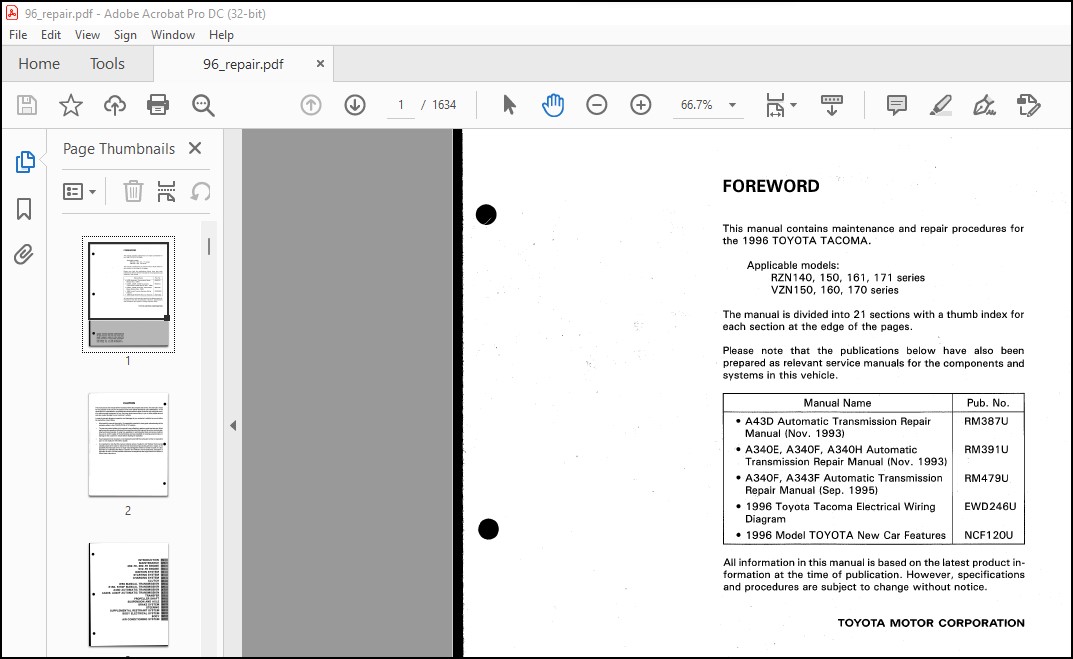Click publication number EWD246U
The width and height of the screenshot is (1073, 659).
pyautogui.click(x=990, y=506)
